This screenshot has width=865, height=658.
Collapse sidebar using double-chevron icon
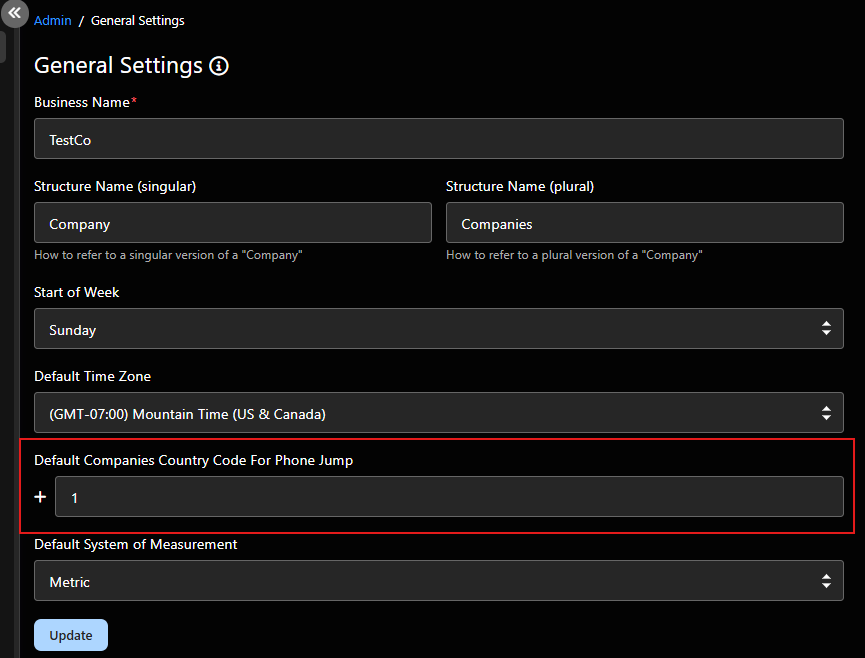click(14, 13)
